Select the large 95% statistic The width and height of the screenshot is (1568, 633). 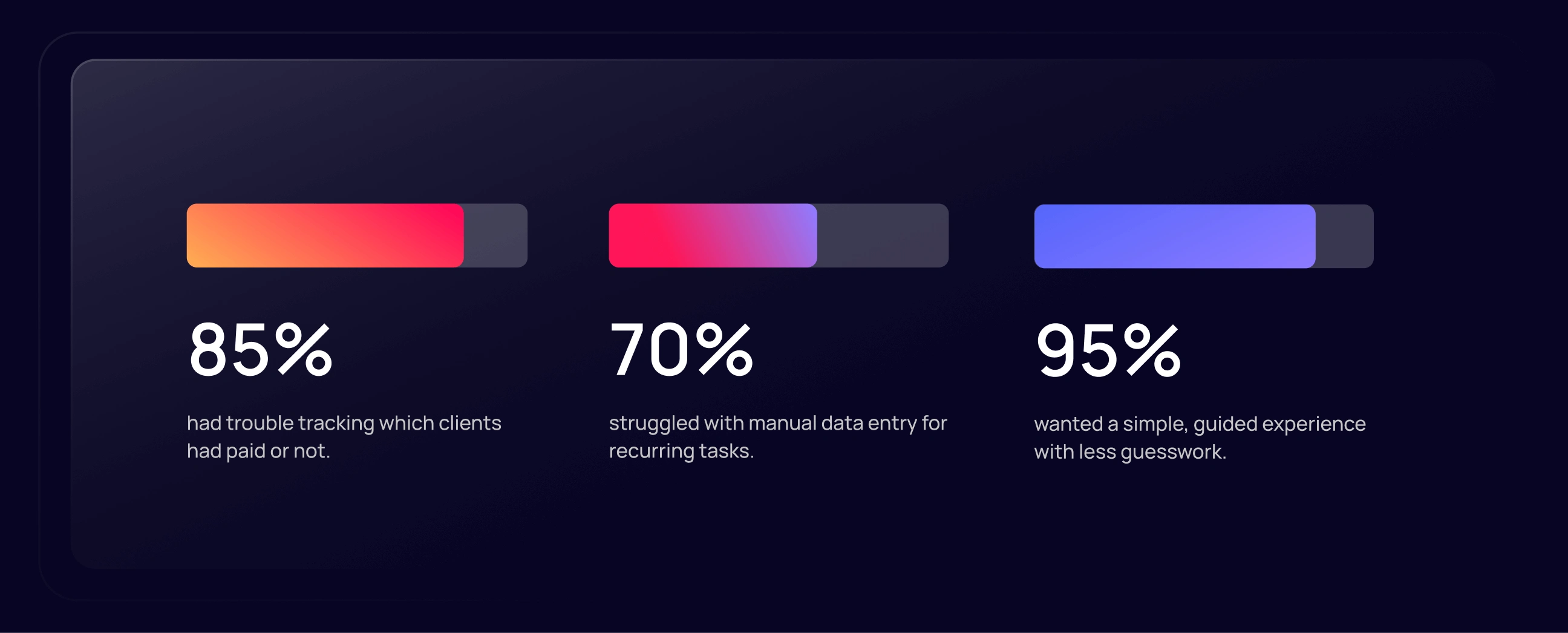(1108, 350)
